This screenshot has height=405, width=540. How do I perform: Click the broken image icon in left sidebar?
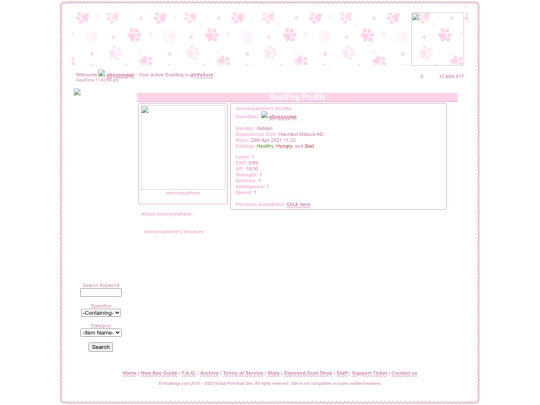click(77, 92)
